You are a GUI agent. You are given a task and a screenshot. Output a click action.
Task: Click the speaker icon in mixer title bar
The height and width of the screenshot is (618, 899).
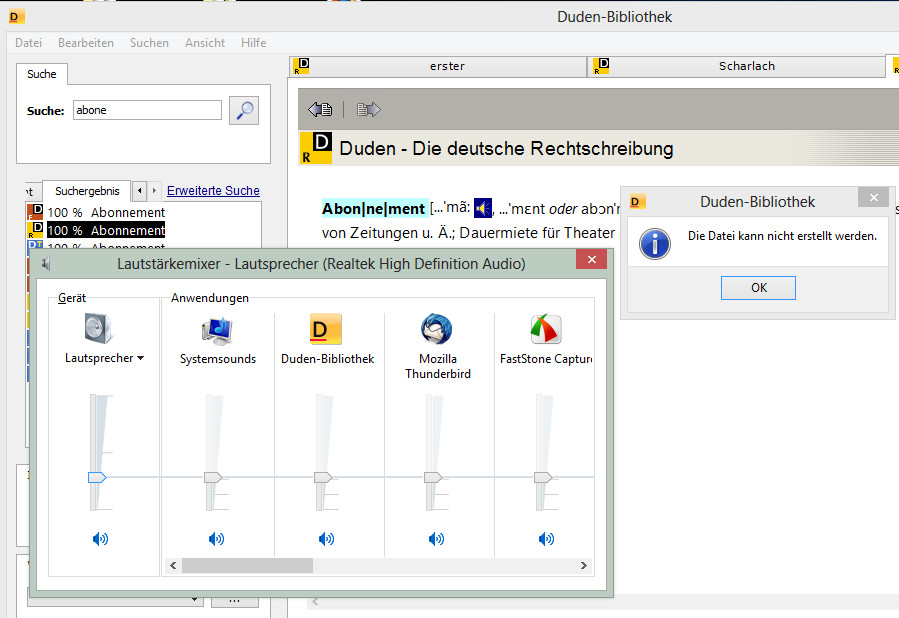(x=47, y=264)
